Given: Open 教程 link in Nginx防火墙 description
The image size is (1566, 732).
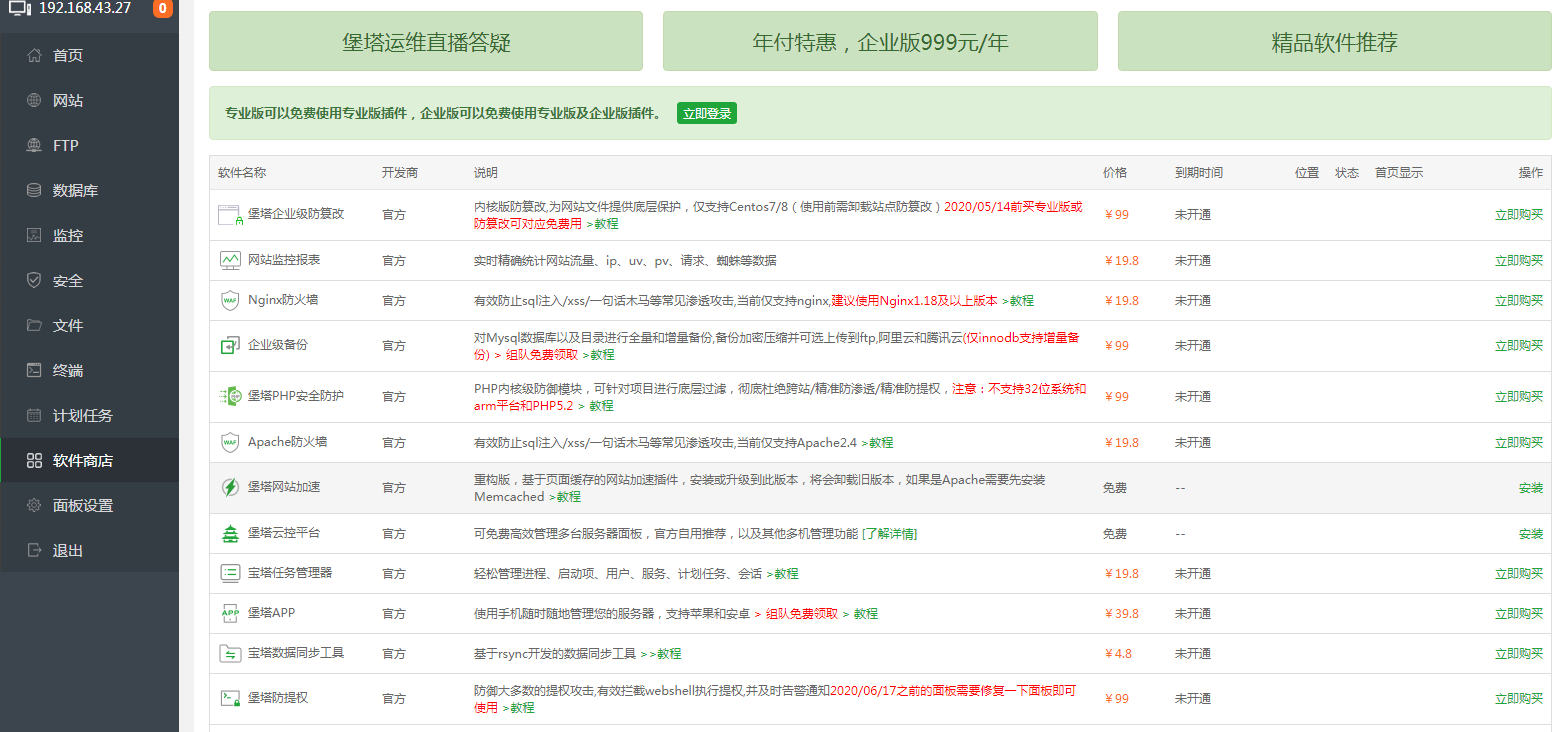Looking at the screenshot, I should [x=1018, y=300].
